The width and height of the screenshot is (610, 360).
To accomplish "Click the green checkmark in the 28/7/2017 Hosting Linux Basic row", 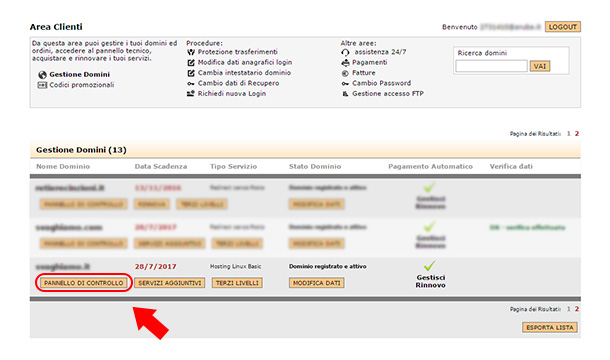I will pos(429,266).
